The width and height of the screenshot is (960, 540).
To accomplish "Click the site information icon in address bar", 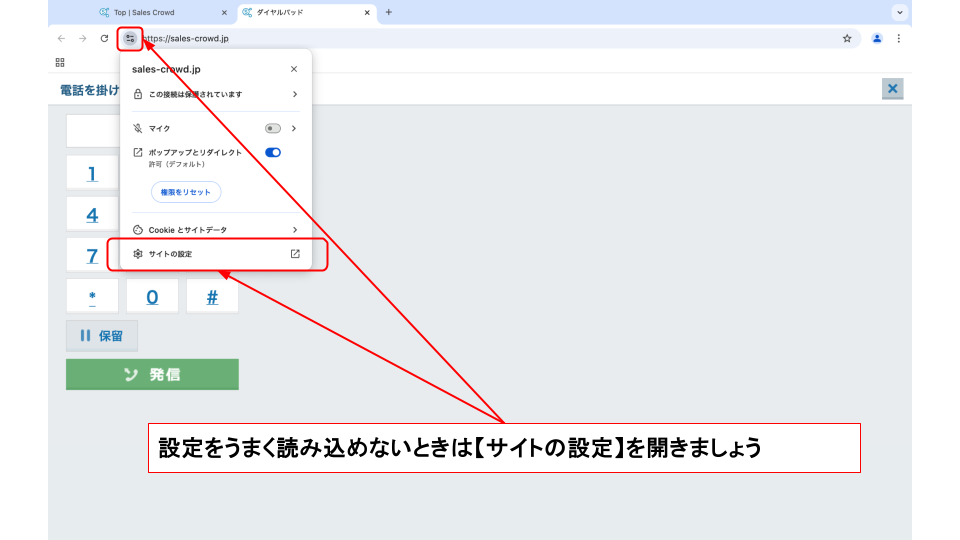I will click(130, 39).
